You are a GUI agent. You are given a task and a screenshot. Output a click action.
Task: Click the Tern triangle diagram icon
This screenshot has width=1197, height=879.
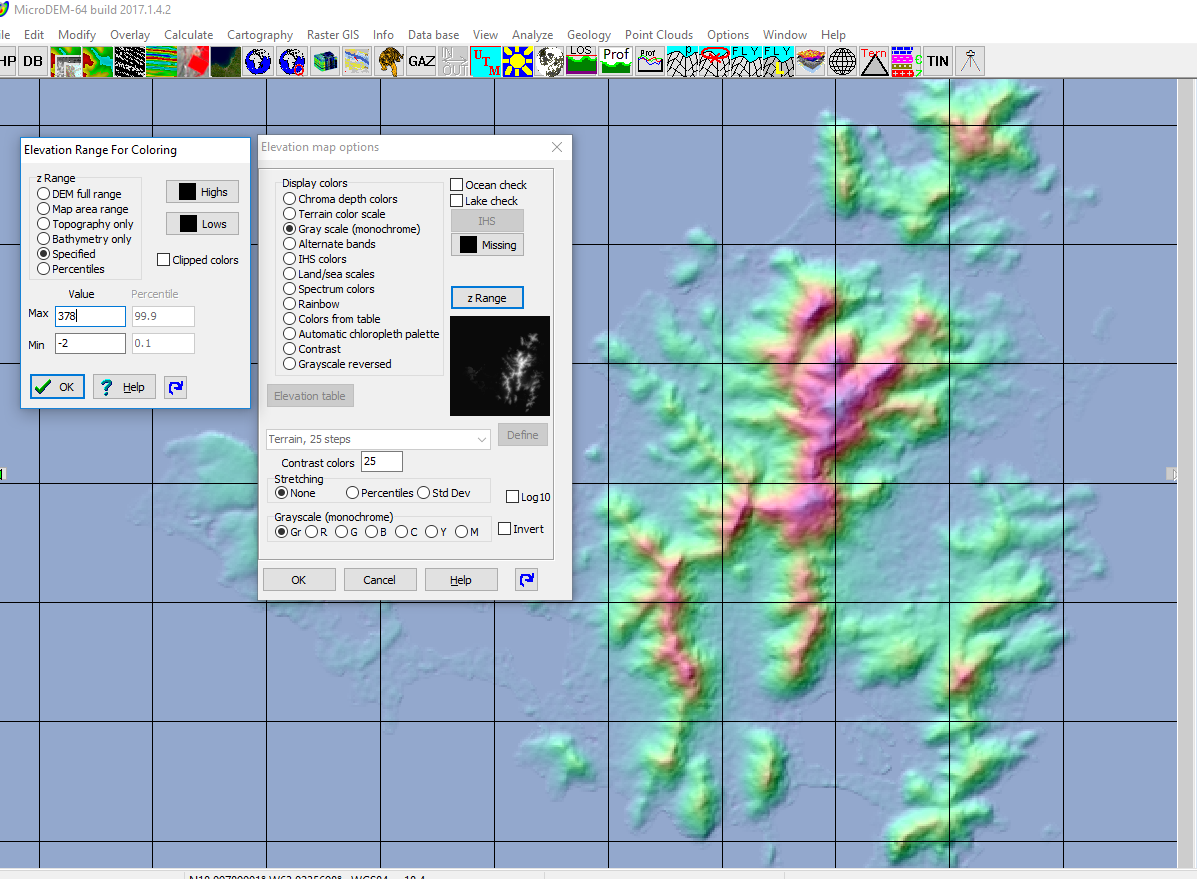click(x=873, y=61)
